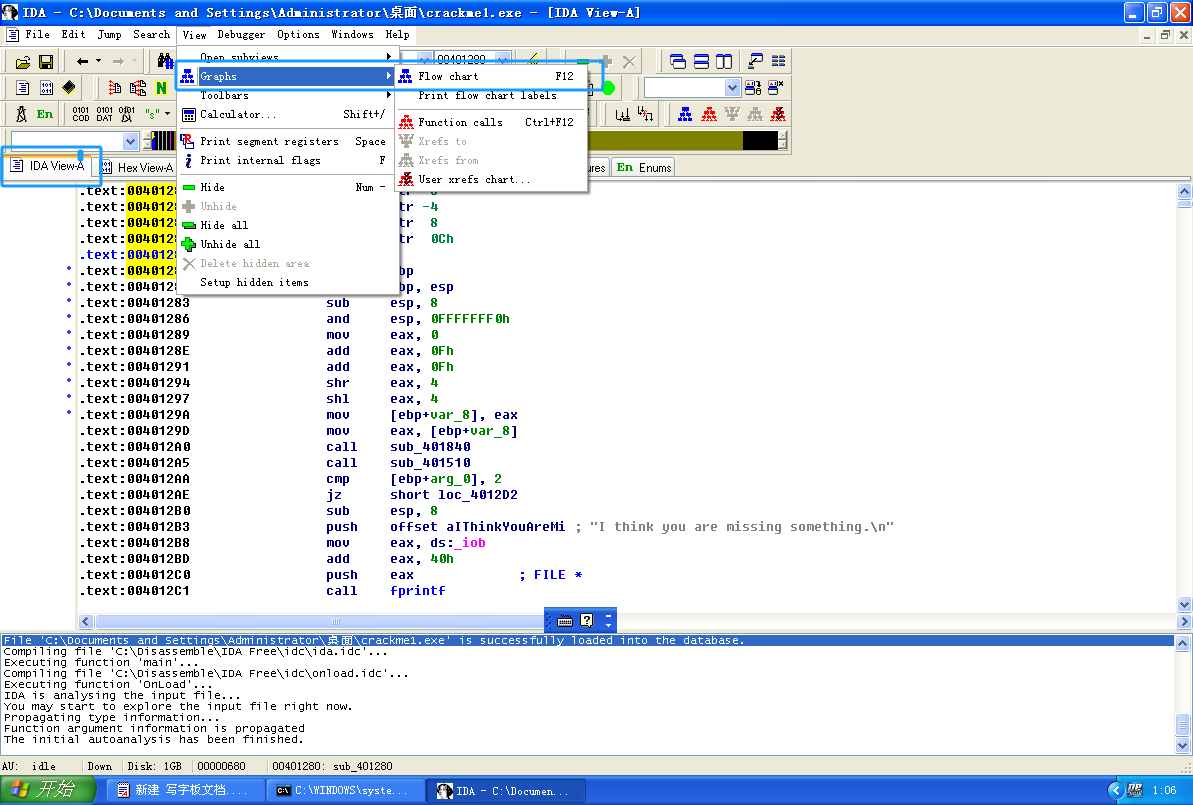The width and height of the screenshot is (1193, 805).
Task: Click the X delete icon in toolbar
Action: pos(629,62)
